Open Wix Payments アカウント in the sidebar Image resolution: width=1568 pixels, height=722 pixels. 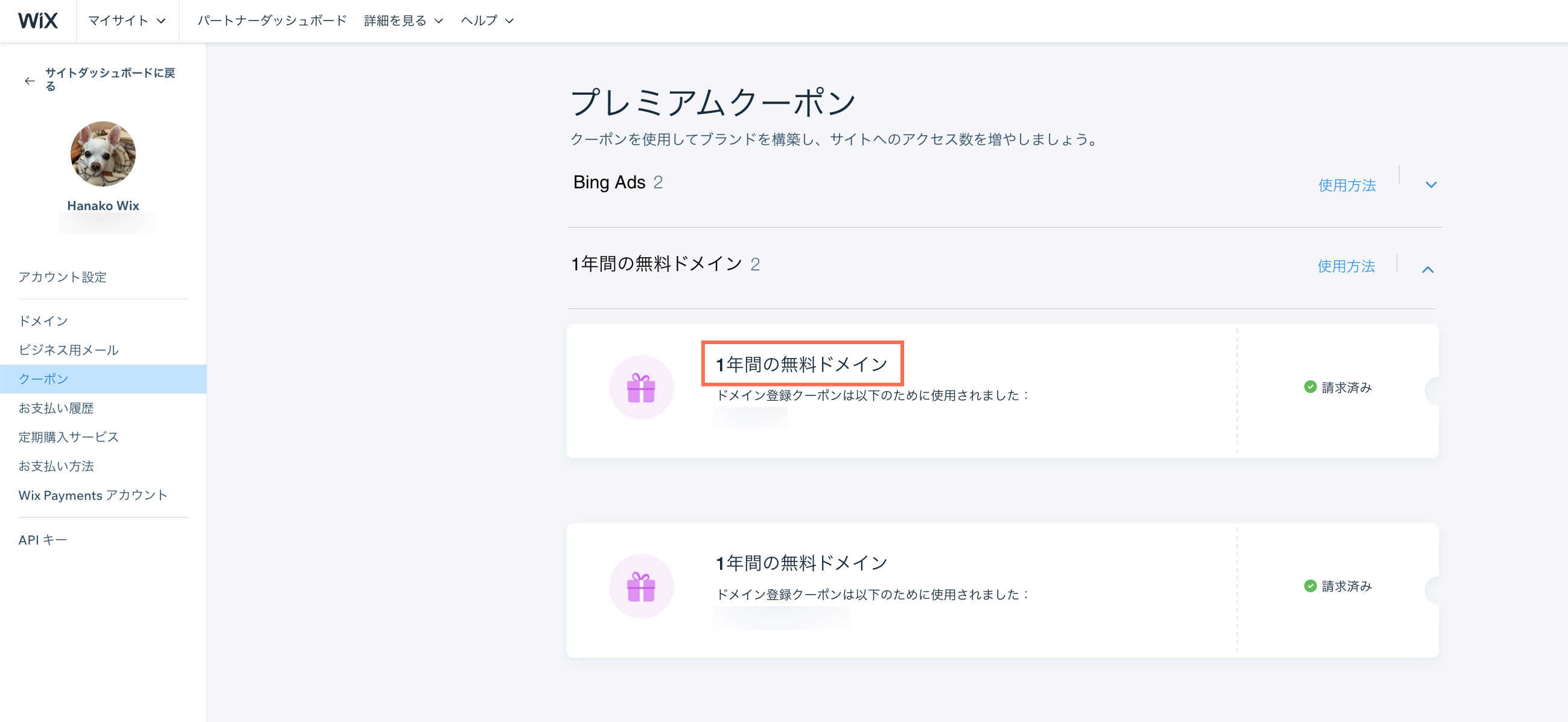92,495
